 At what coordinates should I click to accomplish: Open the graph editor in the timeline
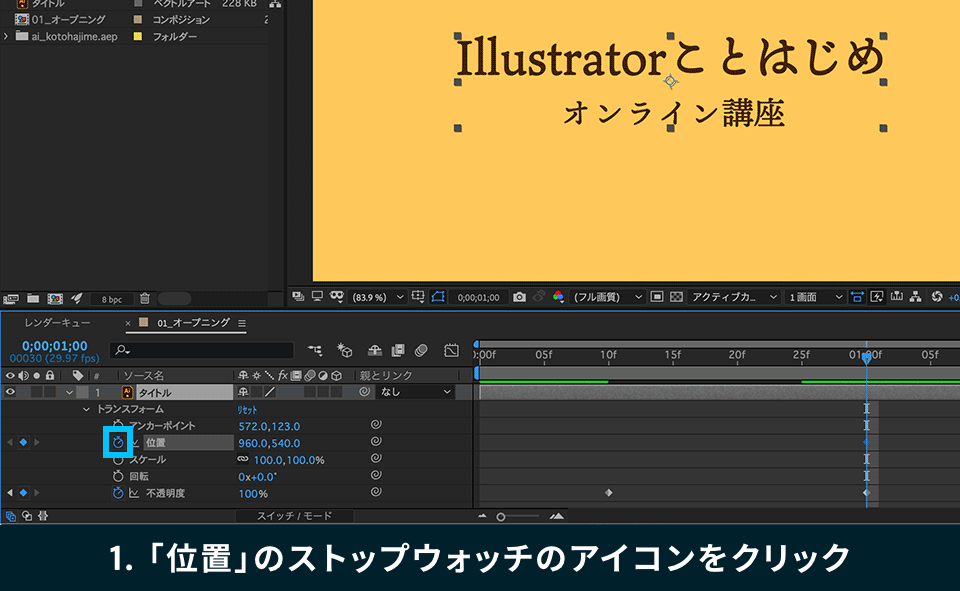click(451, 350)
